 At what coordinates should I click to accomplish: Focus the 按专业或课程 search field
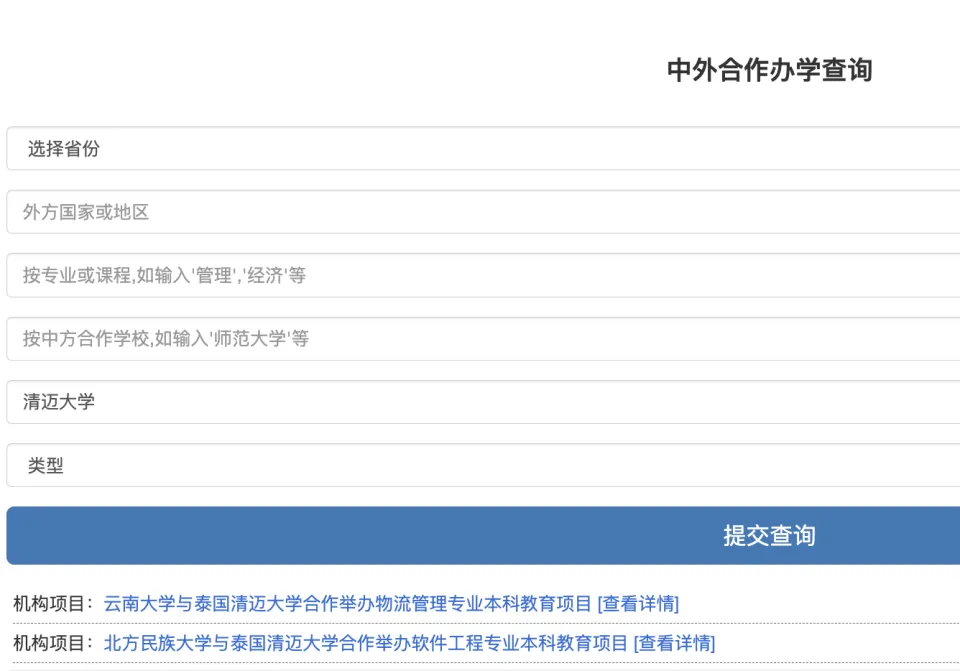coord(483,276)
